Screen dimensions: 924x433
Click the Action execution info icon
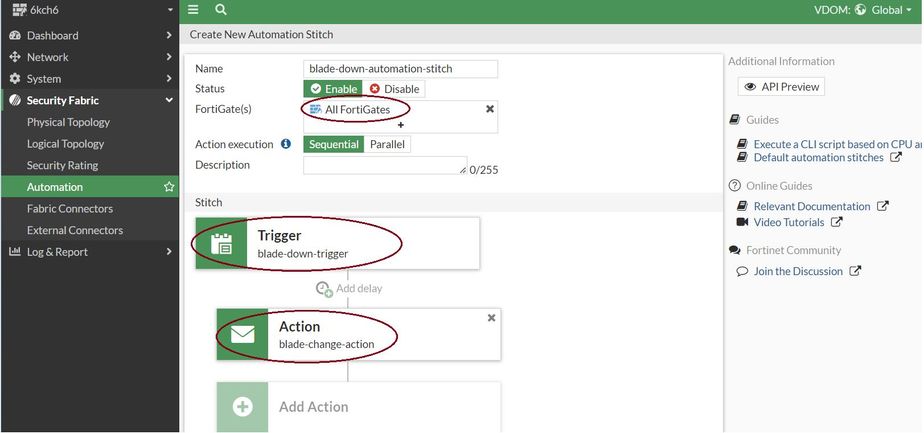pyautogui.click(x=286, y=144)
